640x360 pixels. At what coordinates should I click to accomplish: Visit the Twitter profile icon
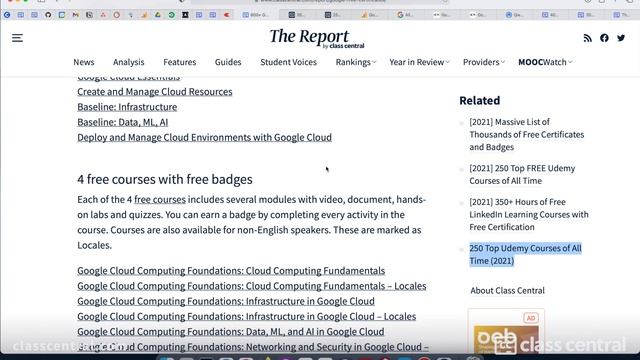point(621,38)
